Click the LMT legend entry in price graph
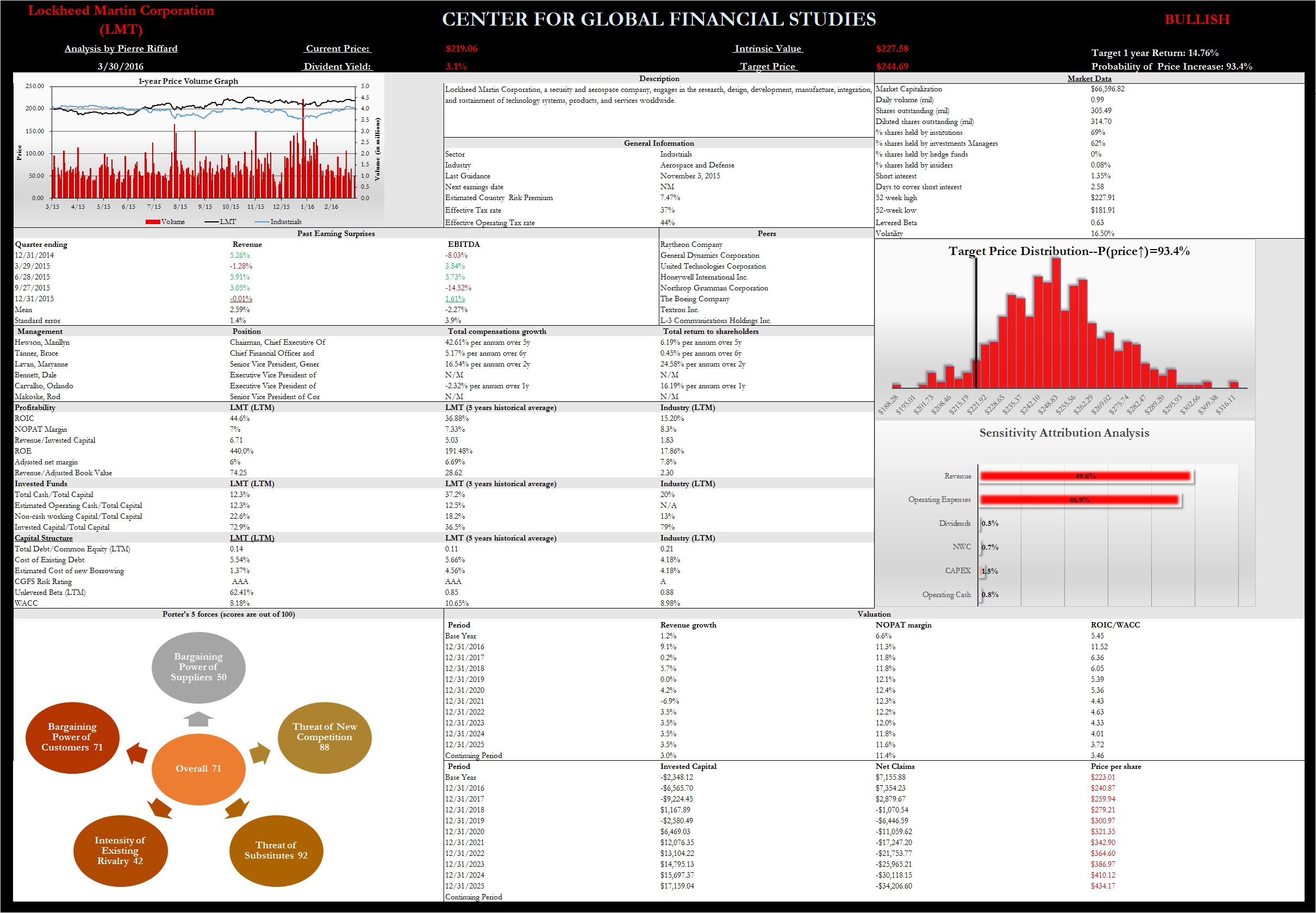1316x913 pixels. pyautogui.click(x=220, y=222)
